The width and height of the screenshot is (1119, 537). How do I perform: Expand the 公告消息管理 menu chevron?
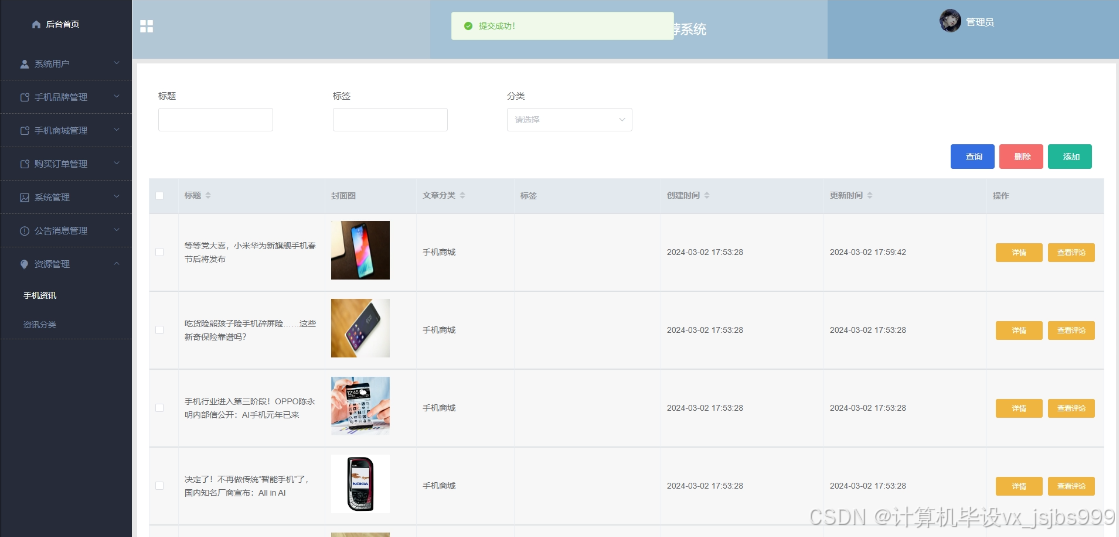[x=116, y=230]
